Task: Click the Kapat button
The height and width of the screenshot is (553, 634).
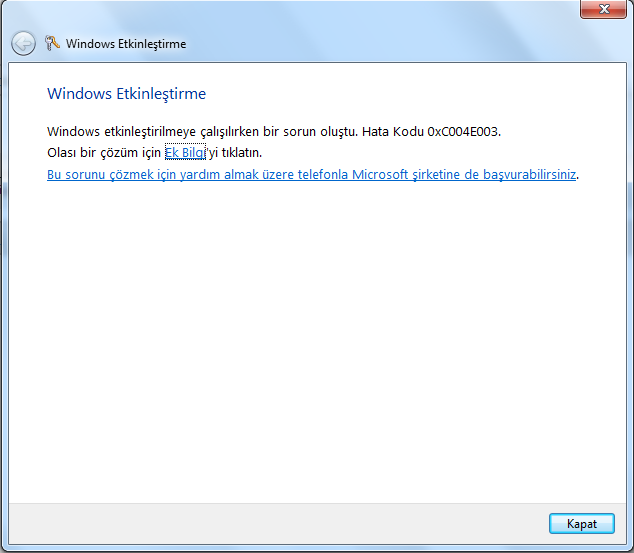Action: pyautogui.click(x=581, y=523)
